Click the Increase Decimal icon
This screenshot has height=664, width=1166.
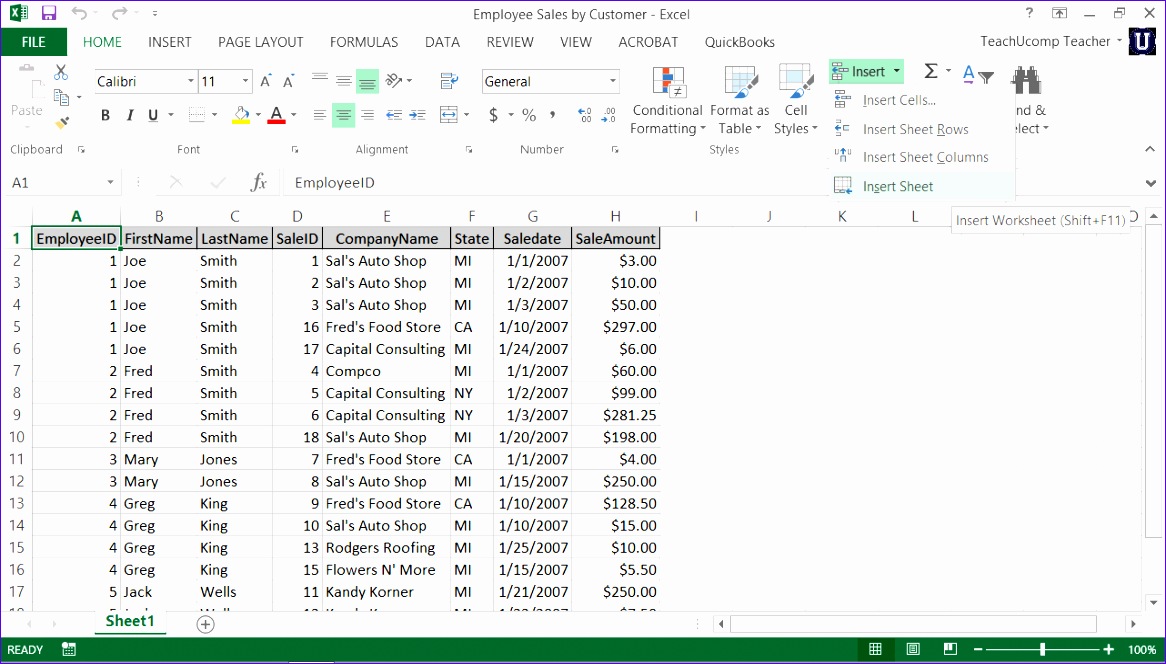pyautogui.click(x=584, y=115)
